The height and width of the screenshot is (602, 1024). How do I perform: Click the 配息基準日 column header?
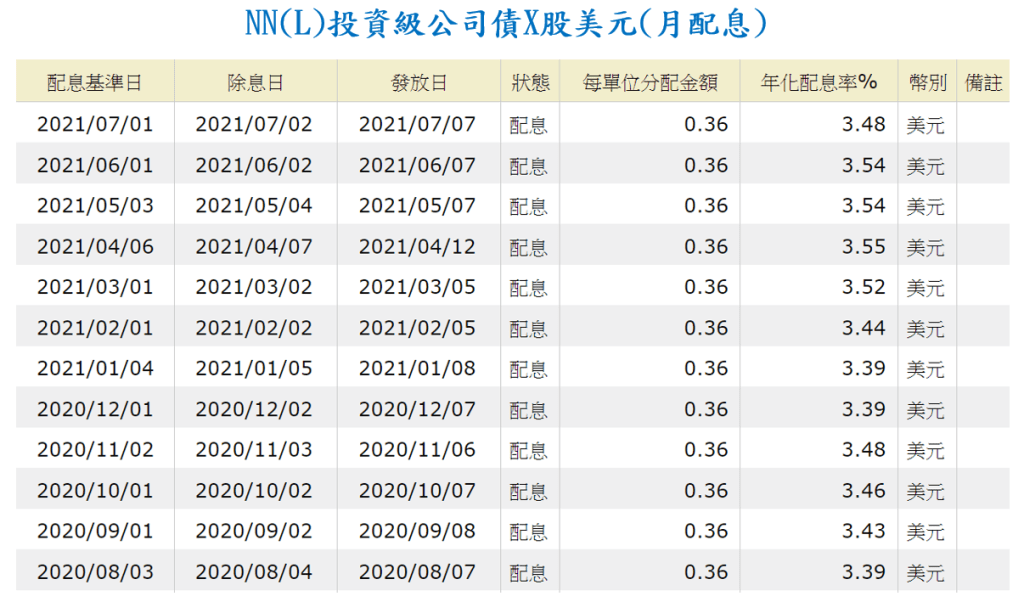pos(95,83)
